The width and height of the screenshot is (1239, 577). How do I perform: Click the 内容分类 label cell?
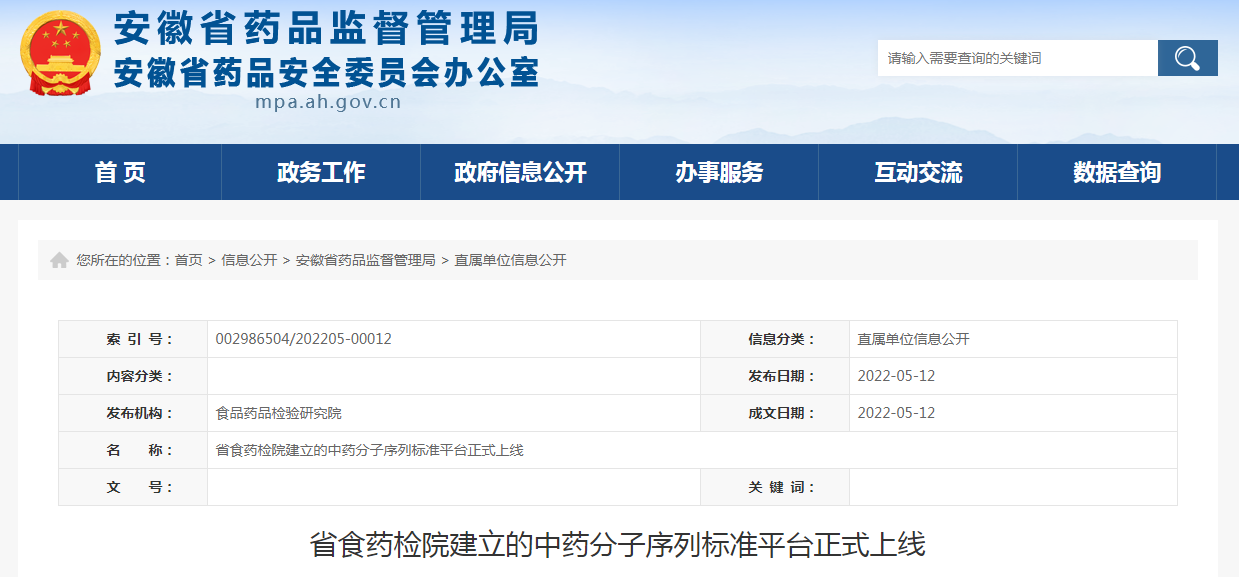coord(133,376)
